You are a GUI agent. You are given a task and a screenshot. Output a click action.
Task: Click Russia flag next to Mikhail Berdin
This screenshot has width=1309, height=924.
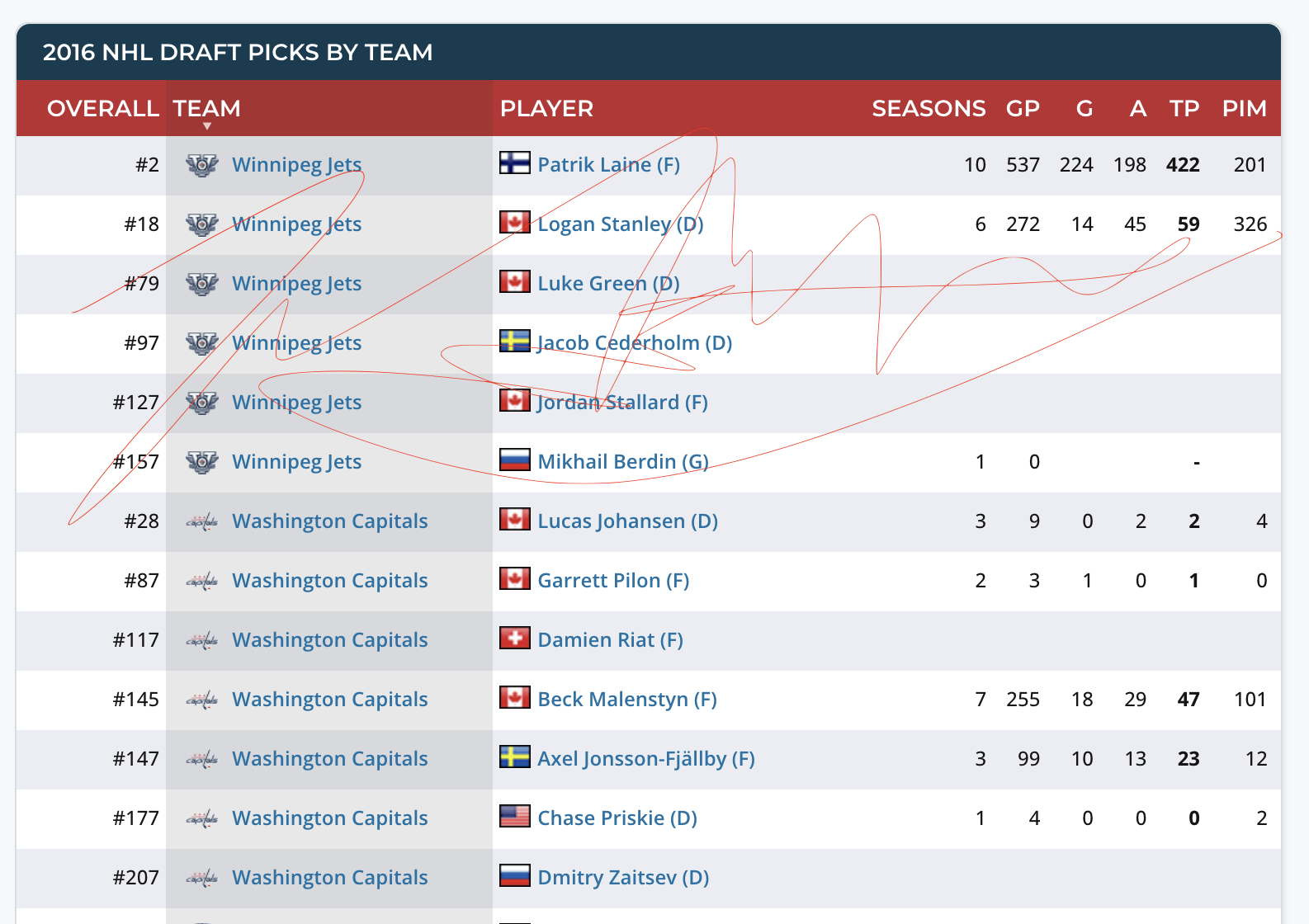pos(514,460)
